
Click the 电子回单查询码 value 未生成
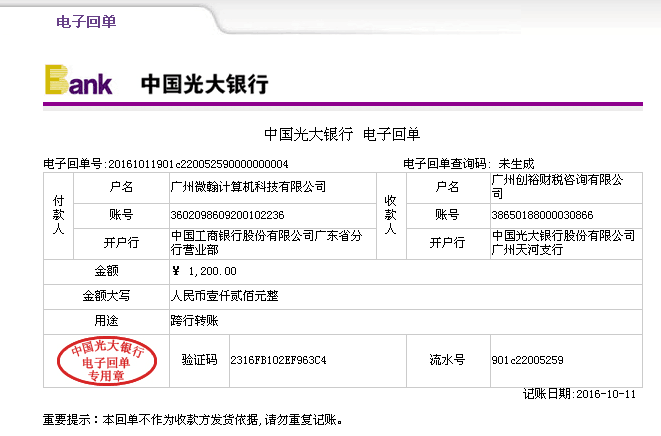tap(516, 164)
